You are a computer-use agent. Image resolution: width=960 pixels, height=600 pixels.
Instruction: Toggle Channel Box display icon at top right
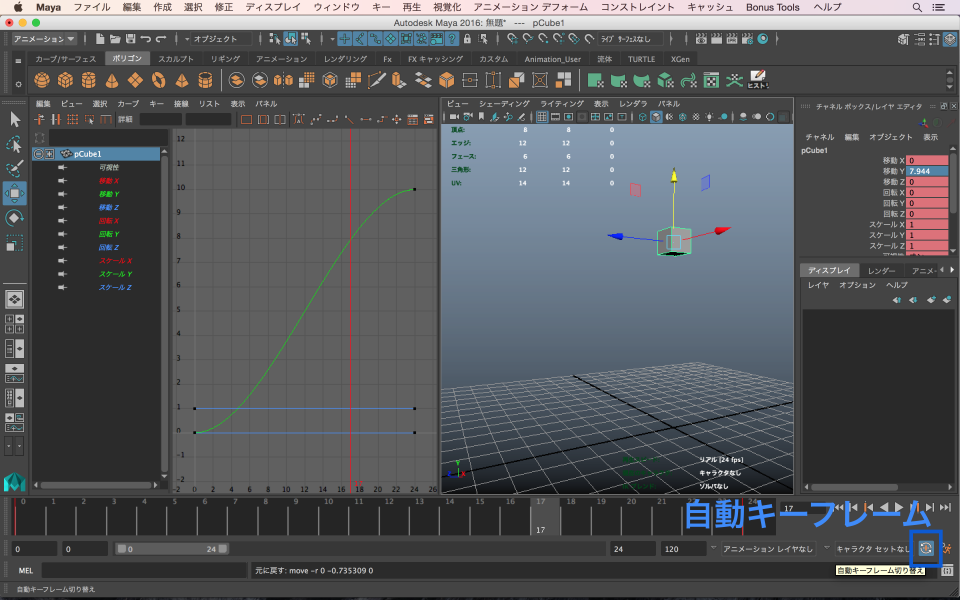pyautogui.click(x=949, y=39)
